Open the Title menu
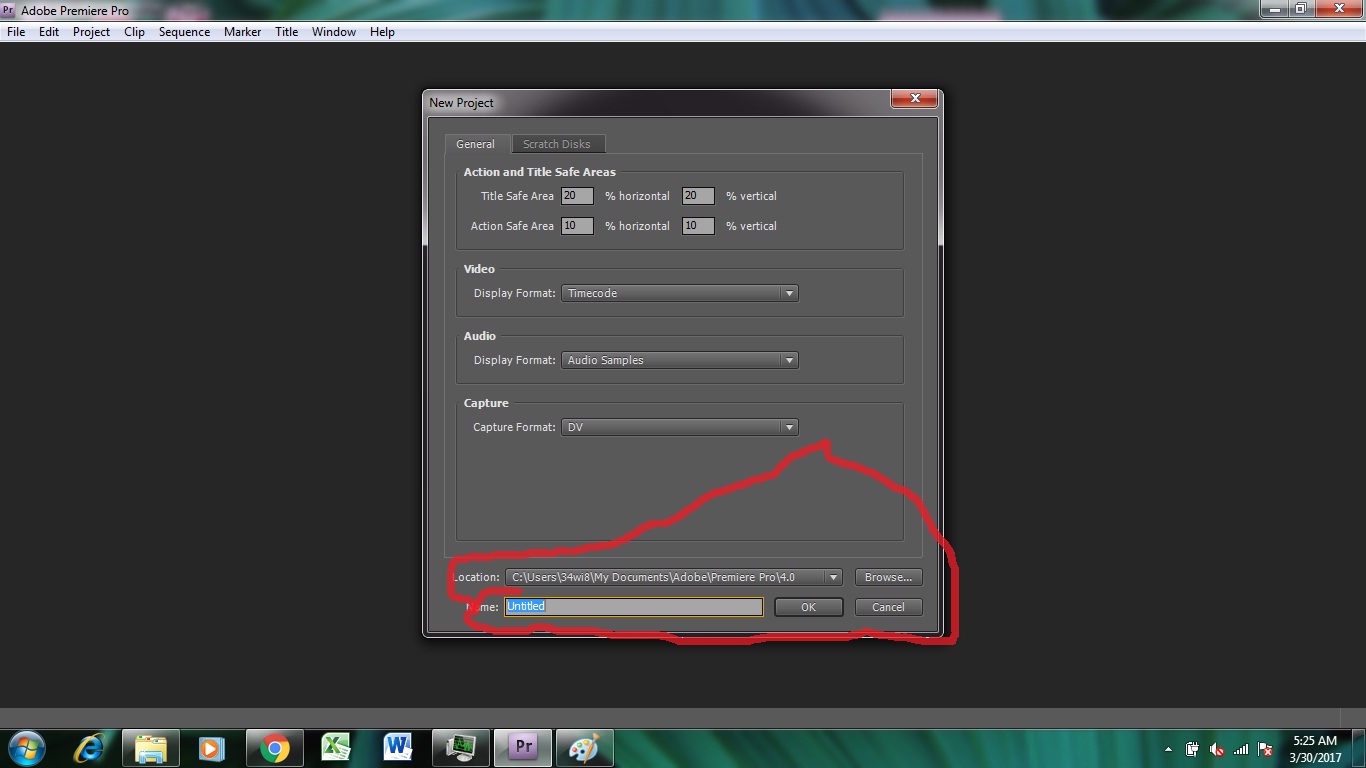The image size is (1366, 768). click(x=286, y=32)
